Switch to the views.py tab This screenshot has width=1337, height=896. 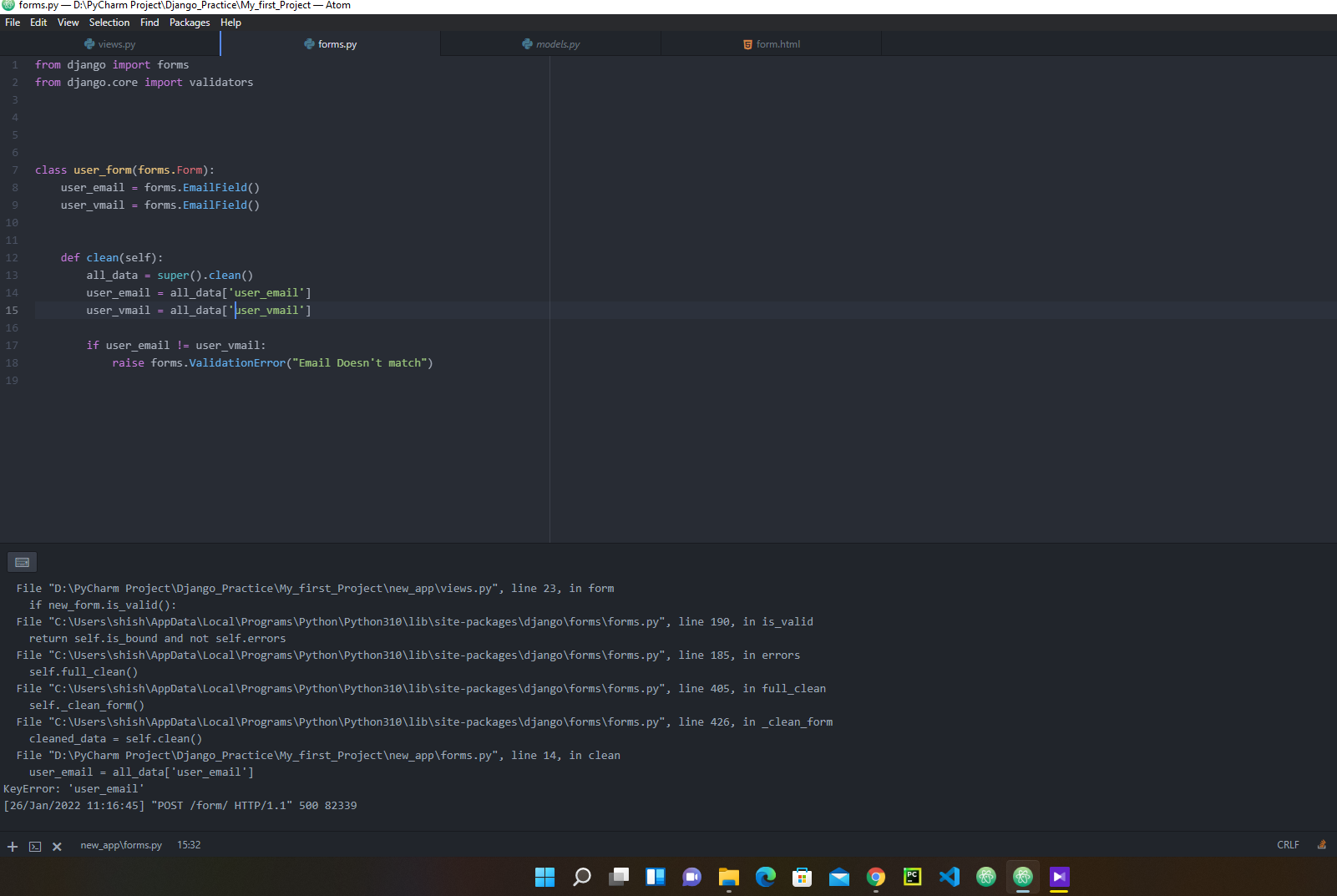[x=110, y=44]
